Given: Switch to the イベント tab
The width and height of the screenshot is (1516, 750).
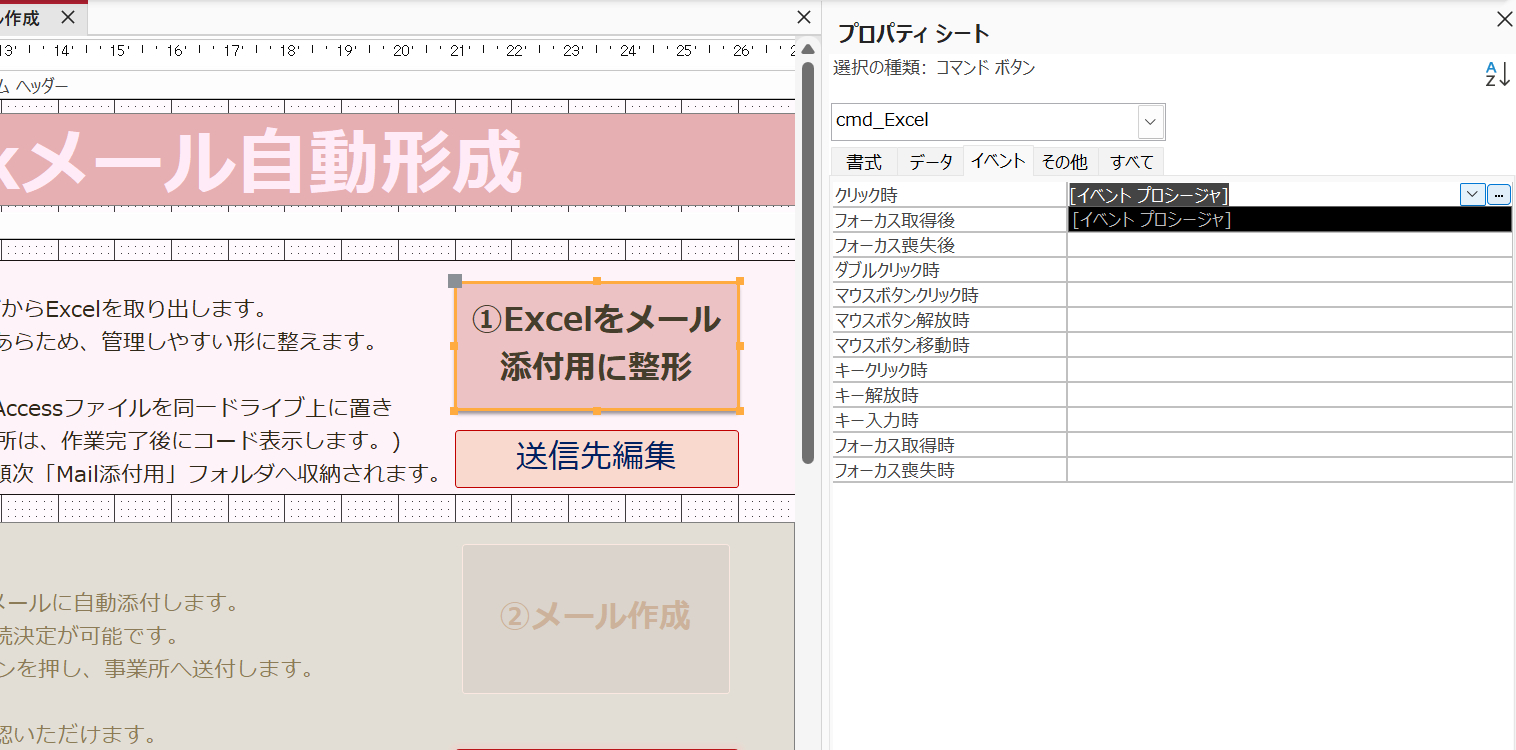Looking at the screenshot, I should tap(998, 161).
